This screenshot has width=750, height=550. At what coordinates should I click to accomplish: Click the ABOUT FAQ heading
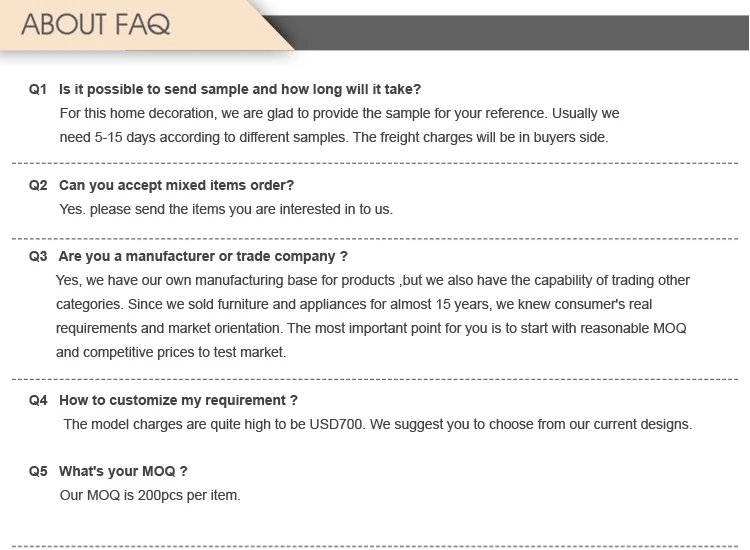coord(96,24)
